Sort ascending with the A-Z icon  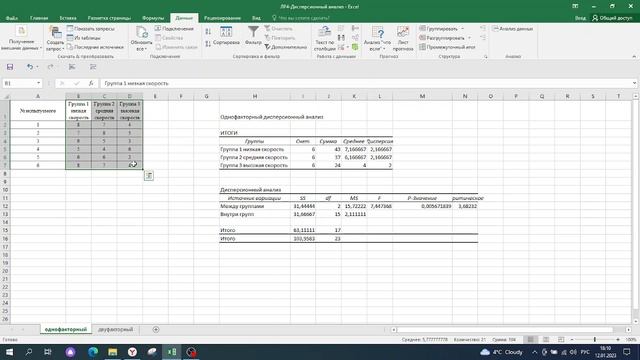208,31
